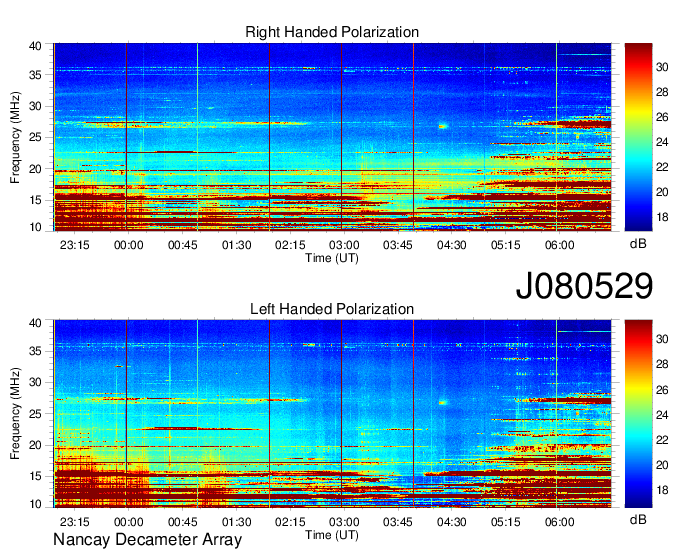Screen dimensions: 680x552
Task: Click 'Frequency (MHz)' axis label of bottom plot
Action: click(x=15, y=414)
